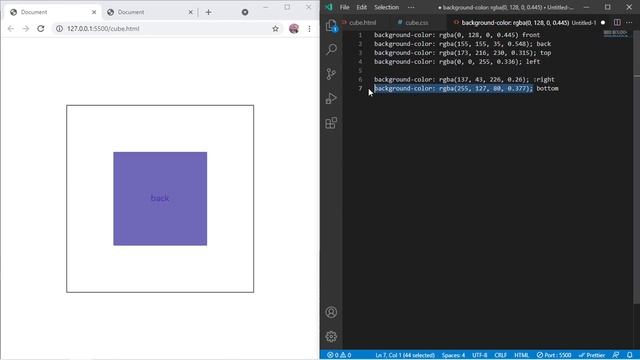Open the Search view in VS Code
The image size is (640, 360).
331,49
